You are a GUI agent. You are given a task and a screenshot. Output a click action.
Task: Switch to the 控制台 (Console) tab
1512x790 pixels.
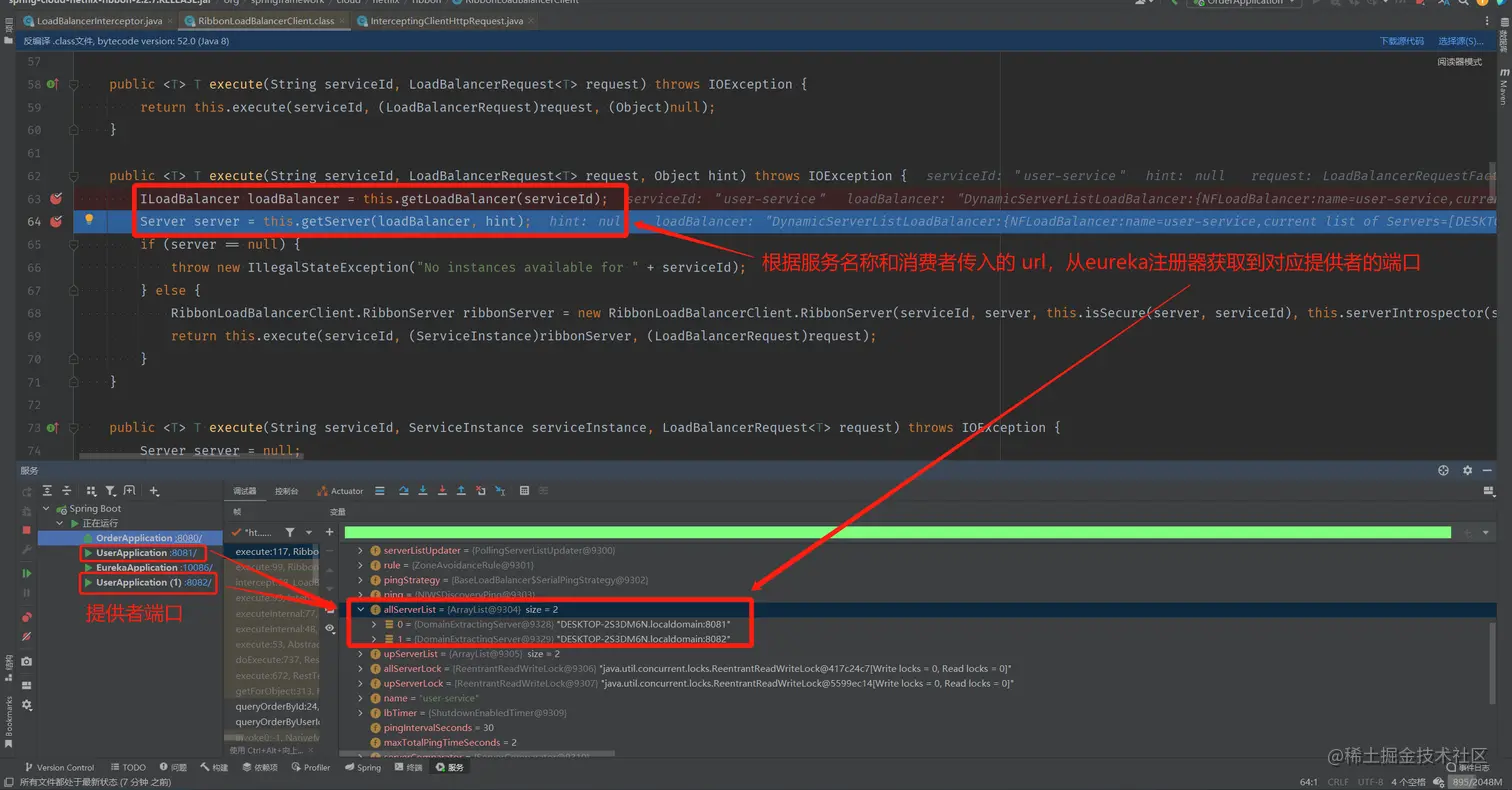click(x=287, y=491)
